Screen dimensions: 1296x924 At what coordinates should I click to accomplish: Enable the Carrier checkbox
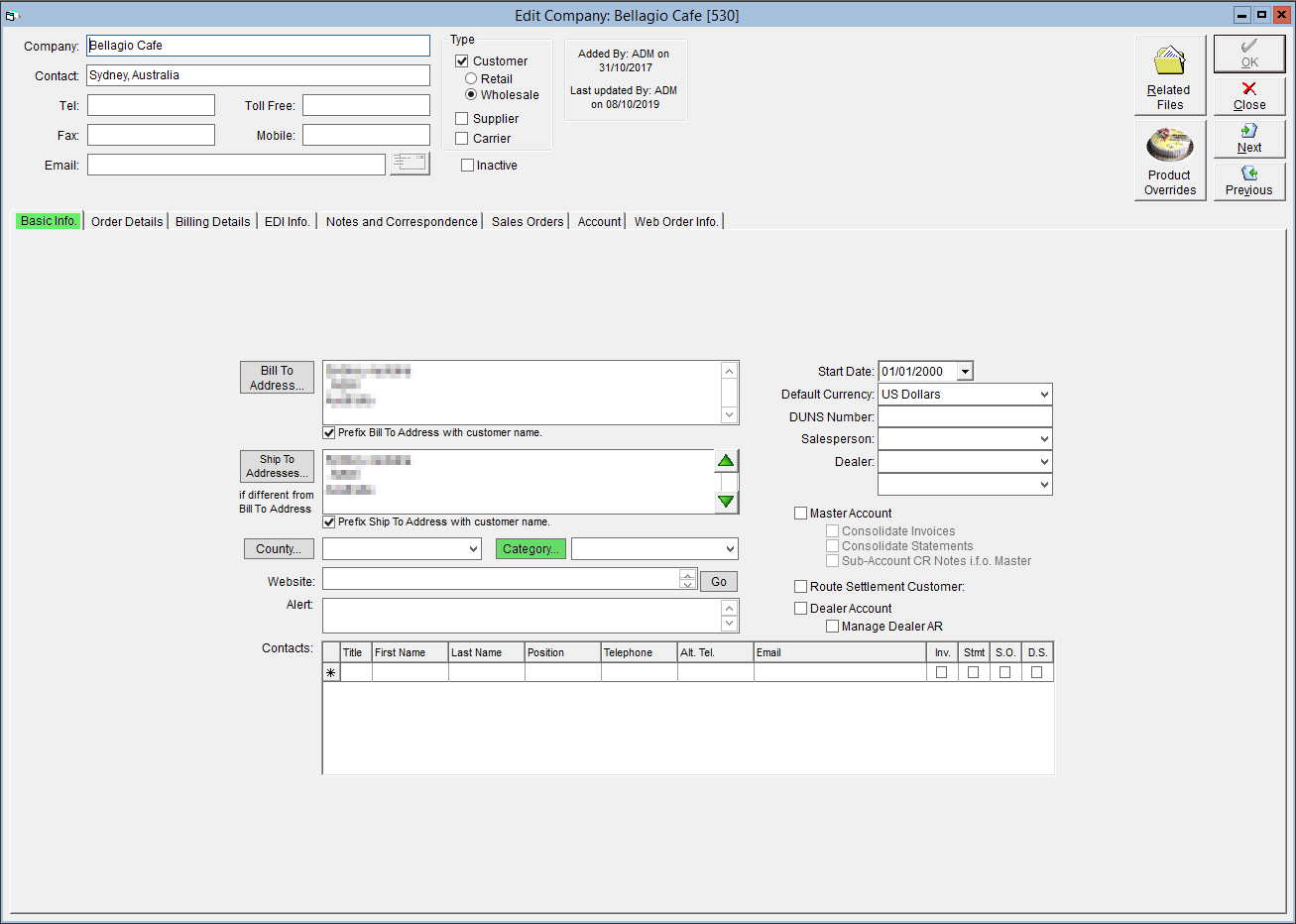[462, 139]
